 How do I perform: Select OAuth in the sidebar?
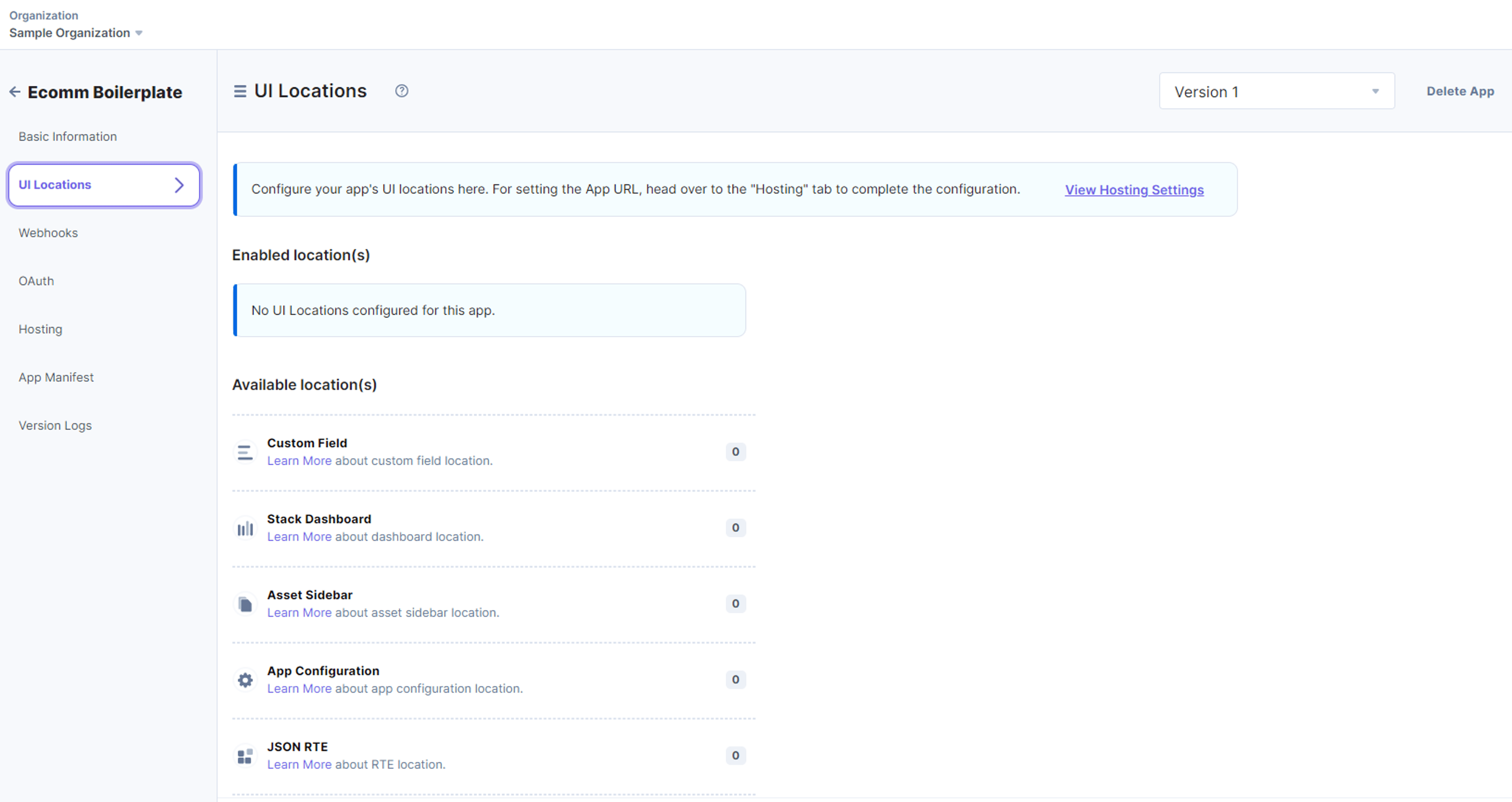pyautogui.click(x=36, y=280)
